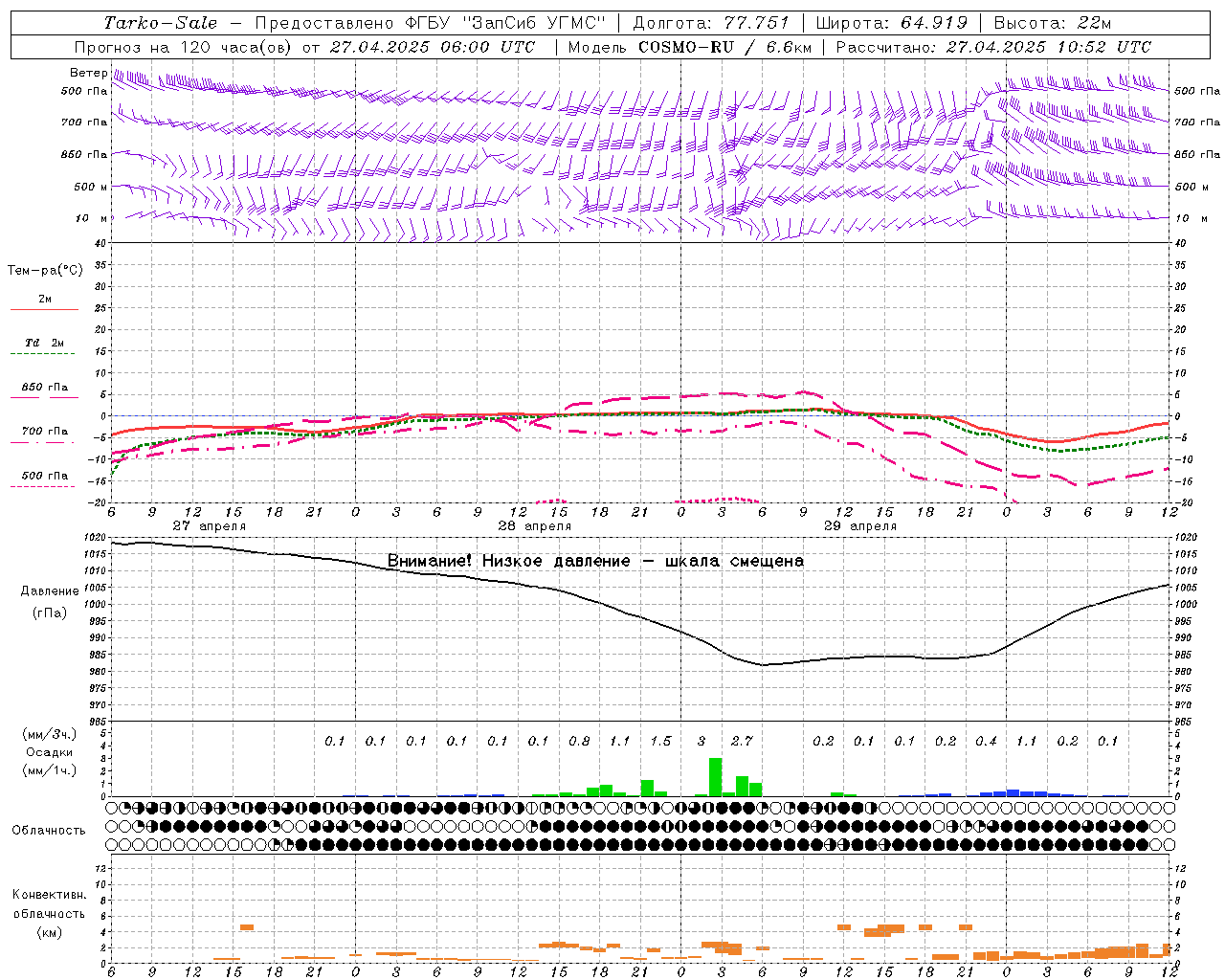1225x980 pixels.
Task: Select the 'Модель COSMO-RU / 6.6км' text
Action: click(690, 47)
